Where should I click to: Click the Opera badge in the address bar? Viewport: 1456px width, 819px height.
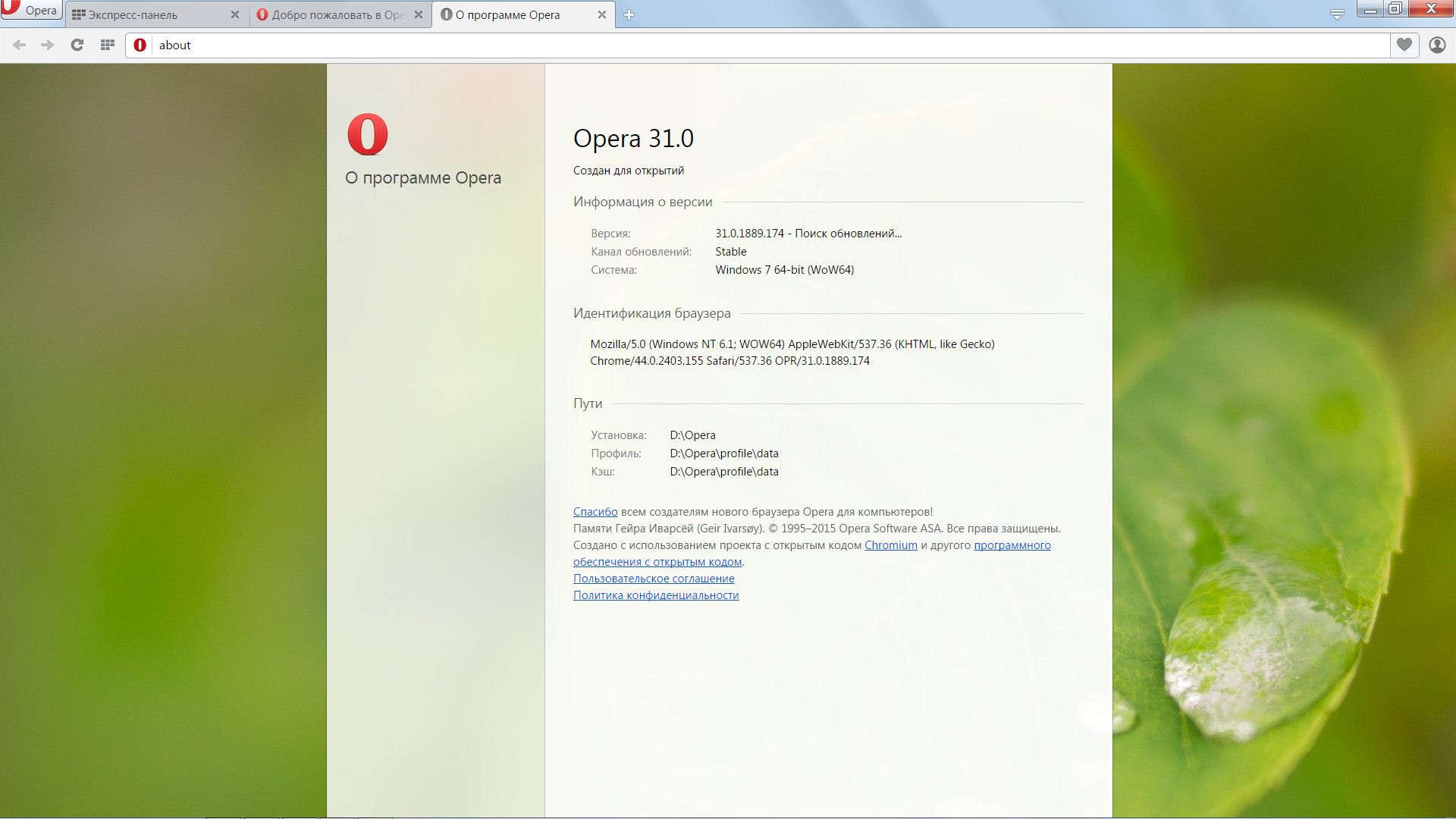pos(140,45)
